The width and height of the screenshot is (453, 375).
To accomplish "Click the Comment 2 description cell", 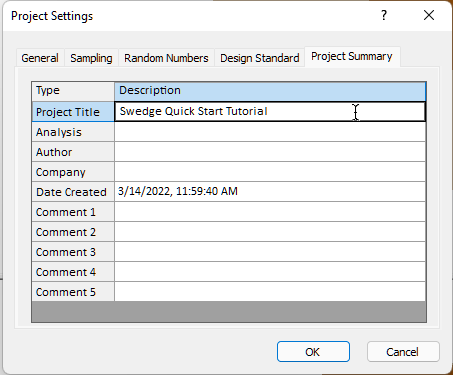I will pos(270,232).
